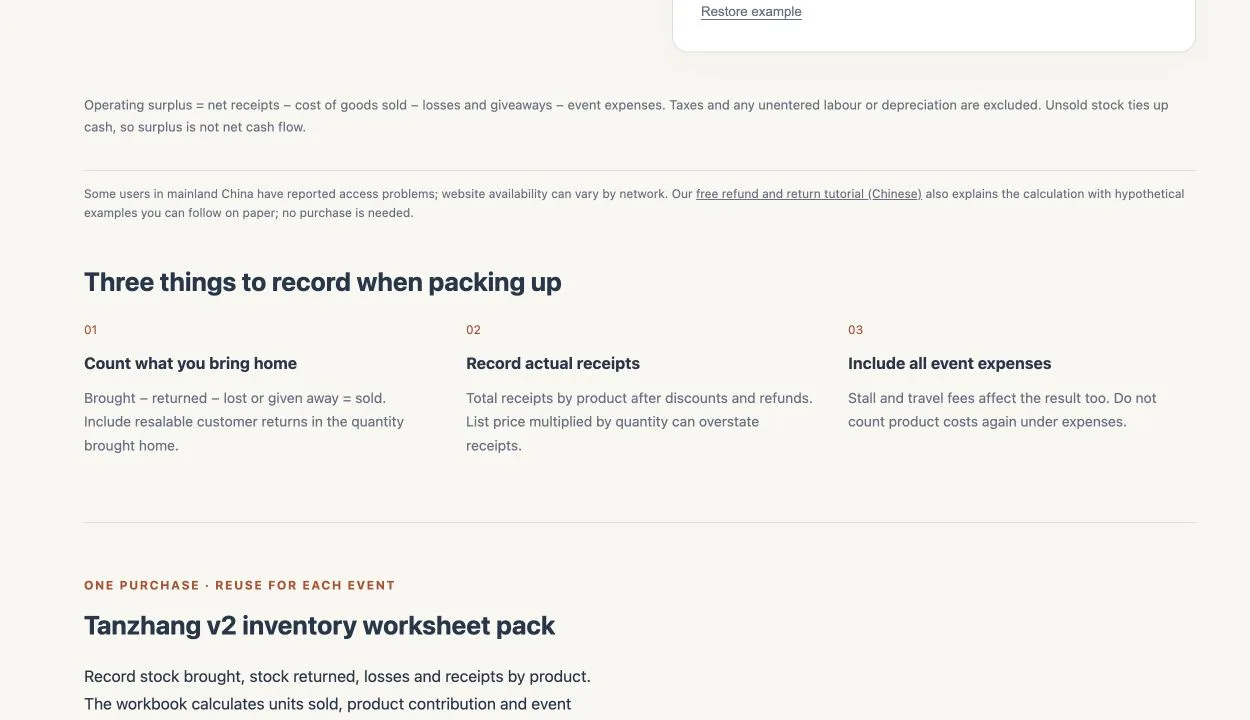Click the paragraph starting Stall and travel fees

(x=1003, y=410)
